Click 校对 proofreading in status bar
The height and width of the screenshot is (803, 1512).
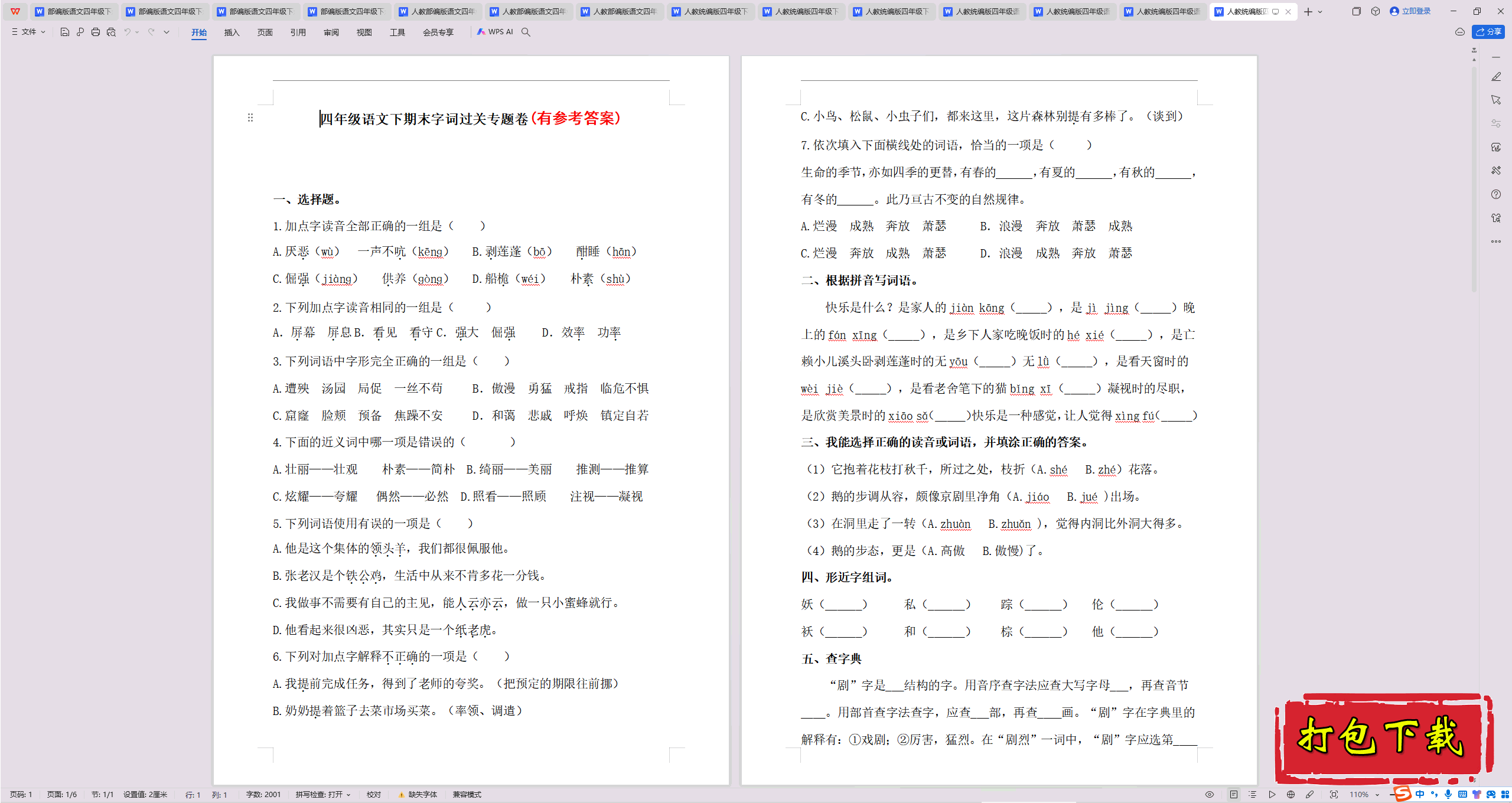pyautogui.click(x=374, y=794)
